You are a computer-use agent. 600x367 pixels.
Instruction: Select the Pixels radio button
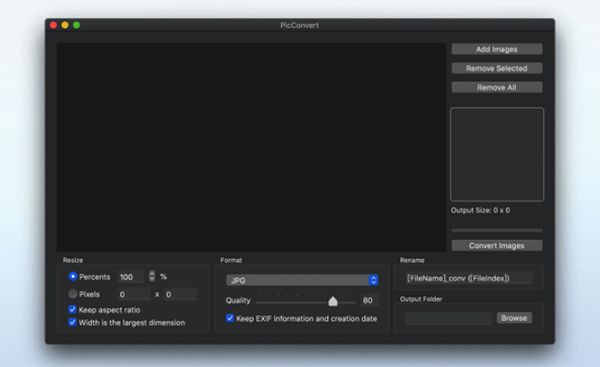[x=73, y=294]
